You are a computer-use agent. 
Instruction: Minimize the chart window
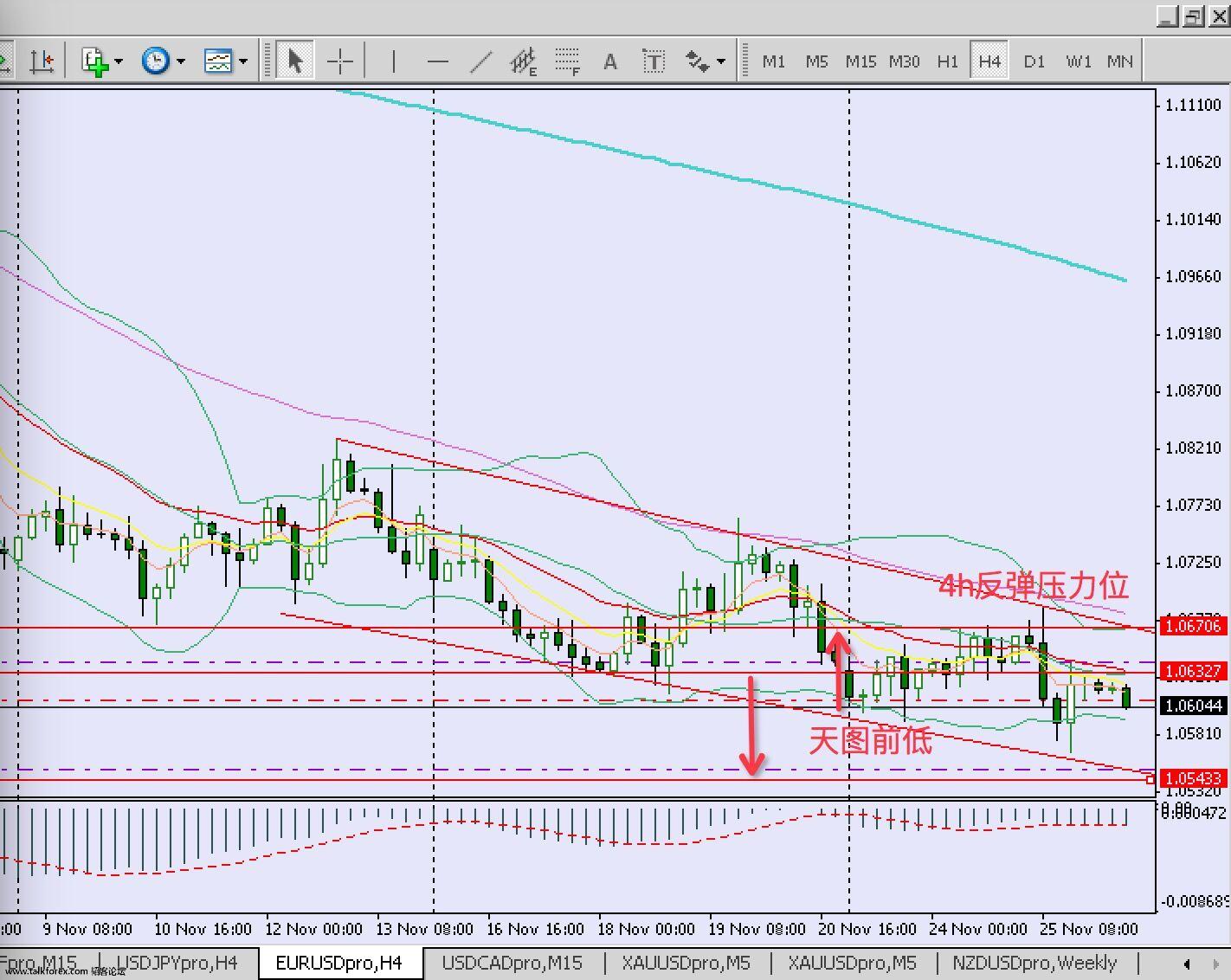(1168, 16)
